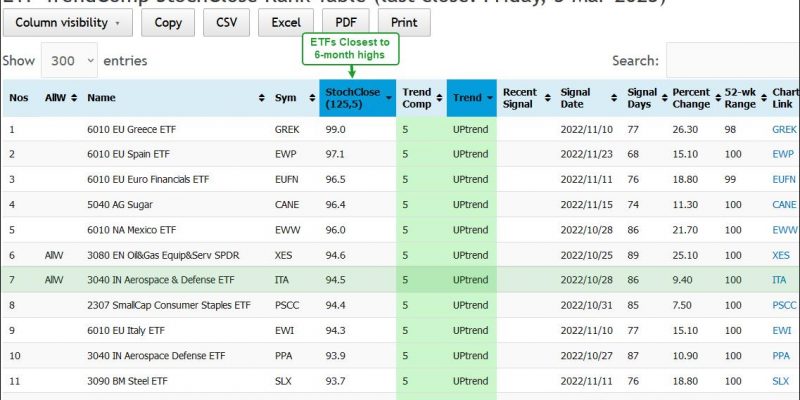Open the ITA chart link
800x400 pixels.
(x=779, y=280)
